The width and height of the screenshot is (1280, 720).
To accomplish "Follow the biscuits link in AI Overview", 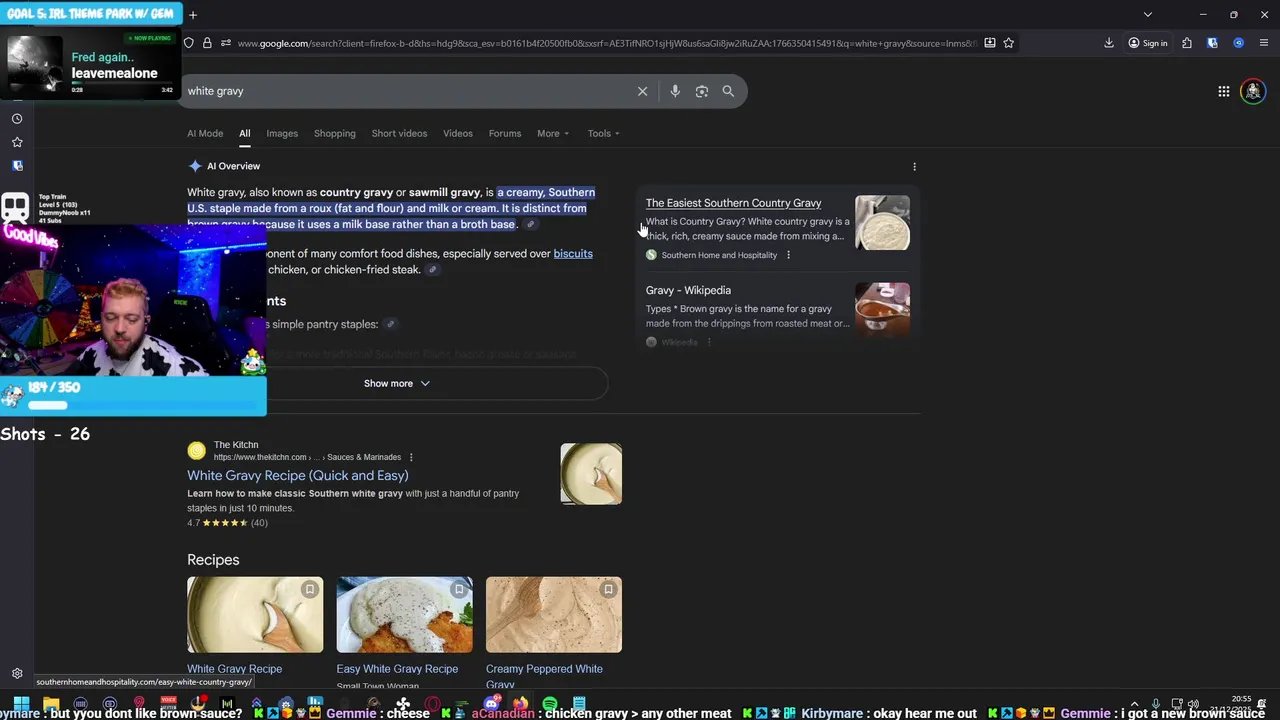I will (573, 253).
